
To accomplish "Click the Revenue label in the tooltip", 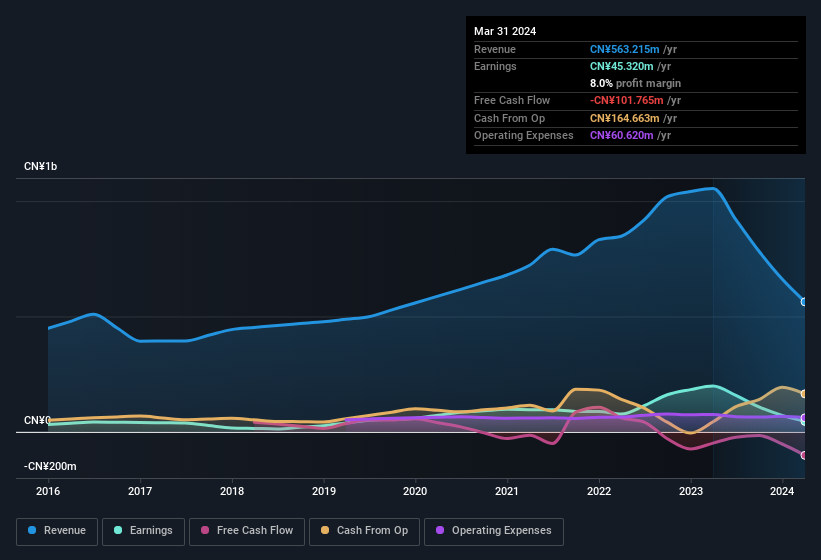I will point(495,49).
